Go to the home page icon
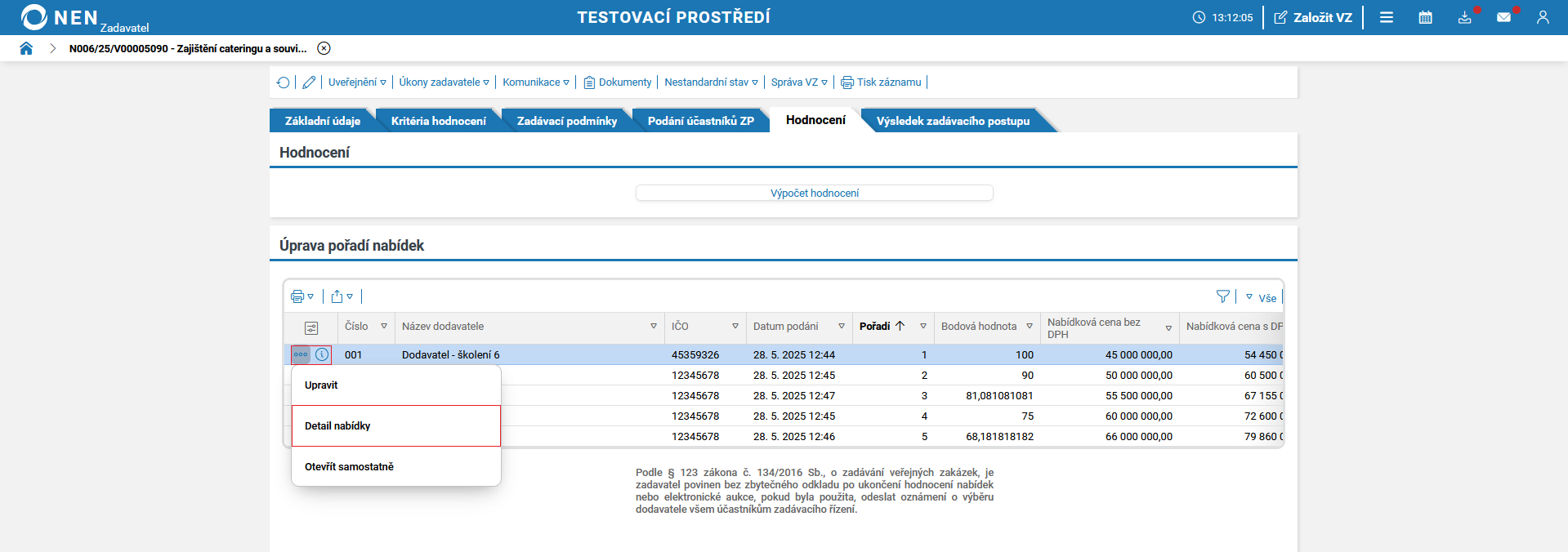This screenshot has height=552, width=1568. (26, 48)
